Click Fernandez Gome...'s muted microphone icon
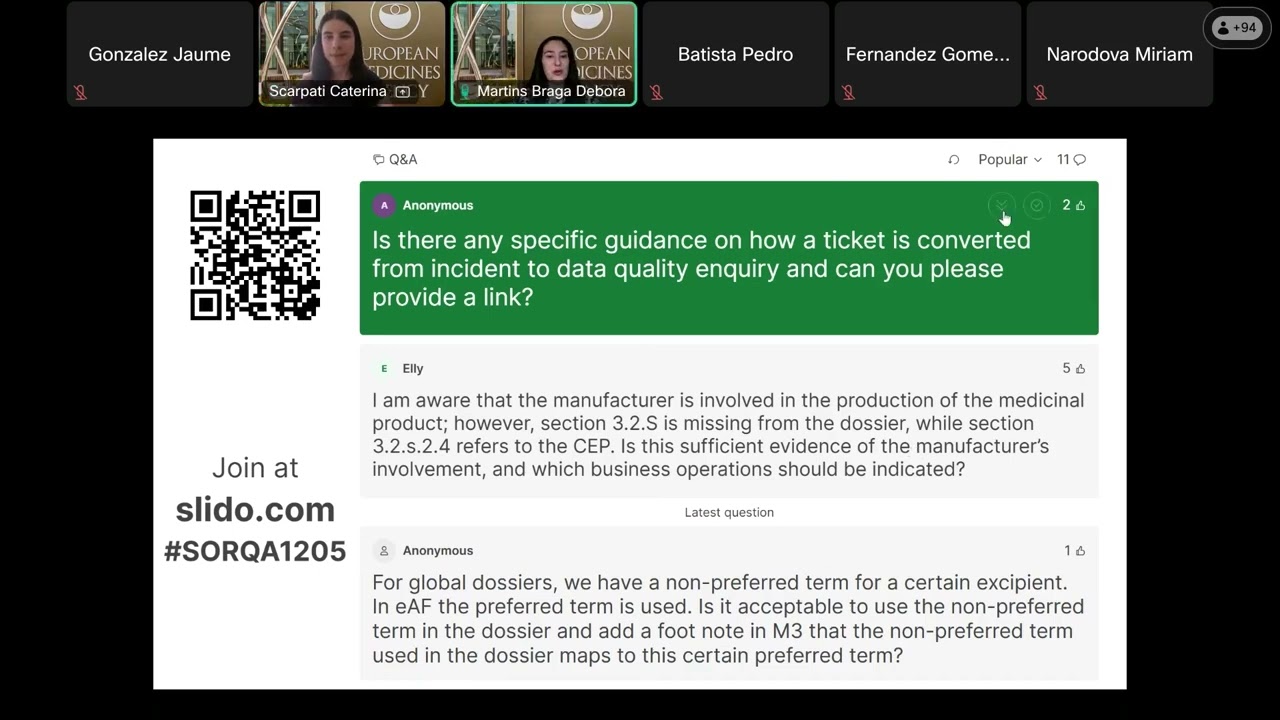Image resolution: width=1280 pixels, height=720 pixels. point(848,92)
